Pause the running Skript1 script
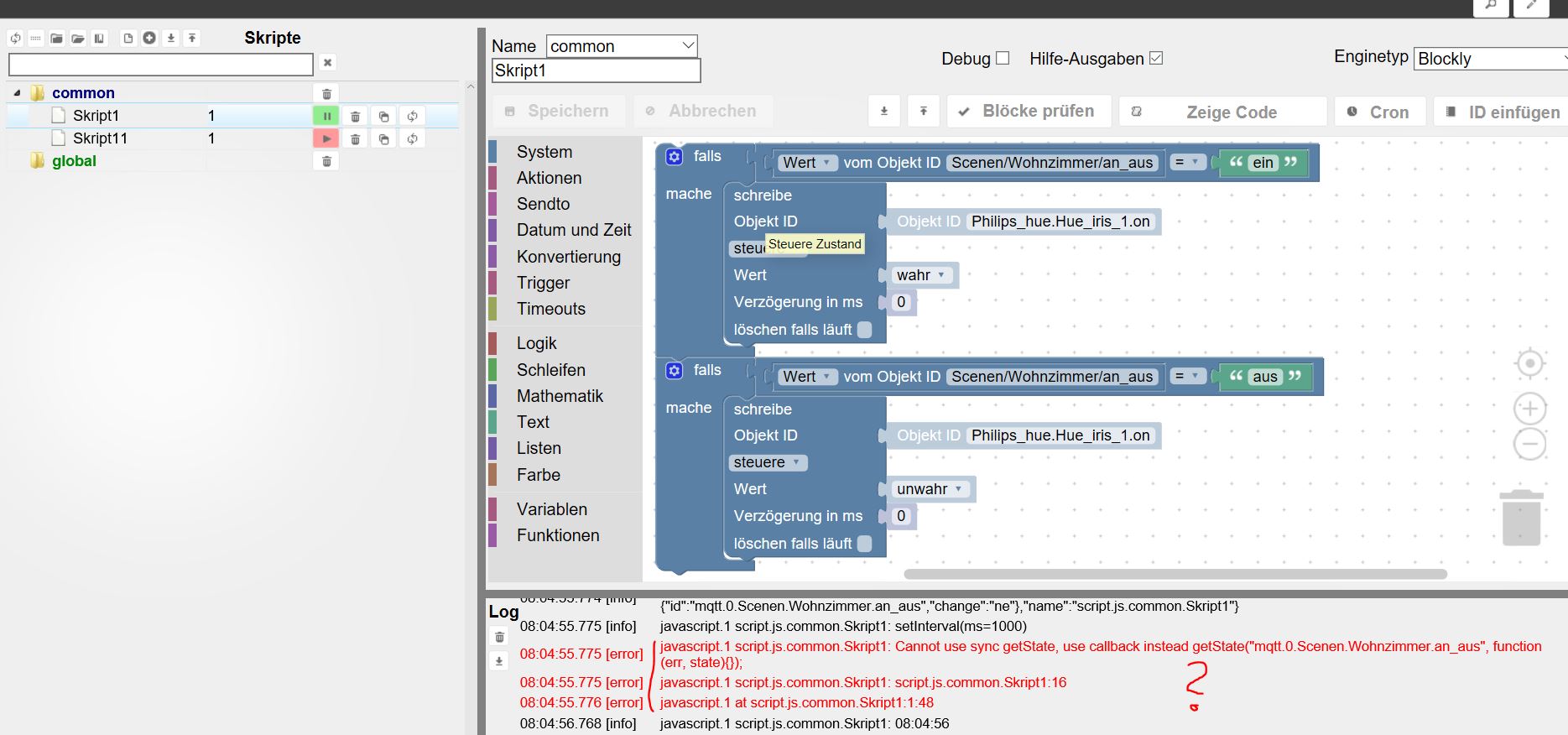 326,117
